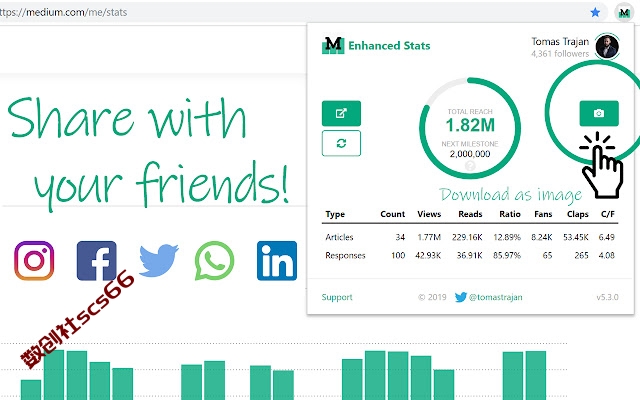This screenshot has height=400, width=640.
Task: Click the LinkedIn icon
Action: coord(277,260)
